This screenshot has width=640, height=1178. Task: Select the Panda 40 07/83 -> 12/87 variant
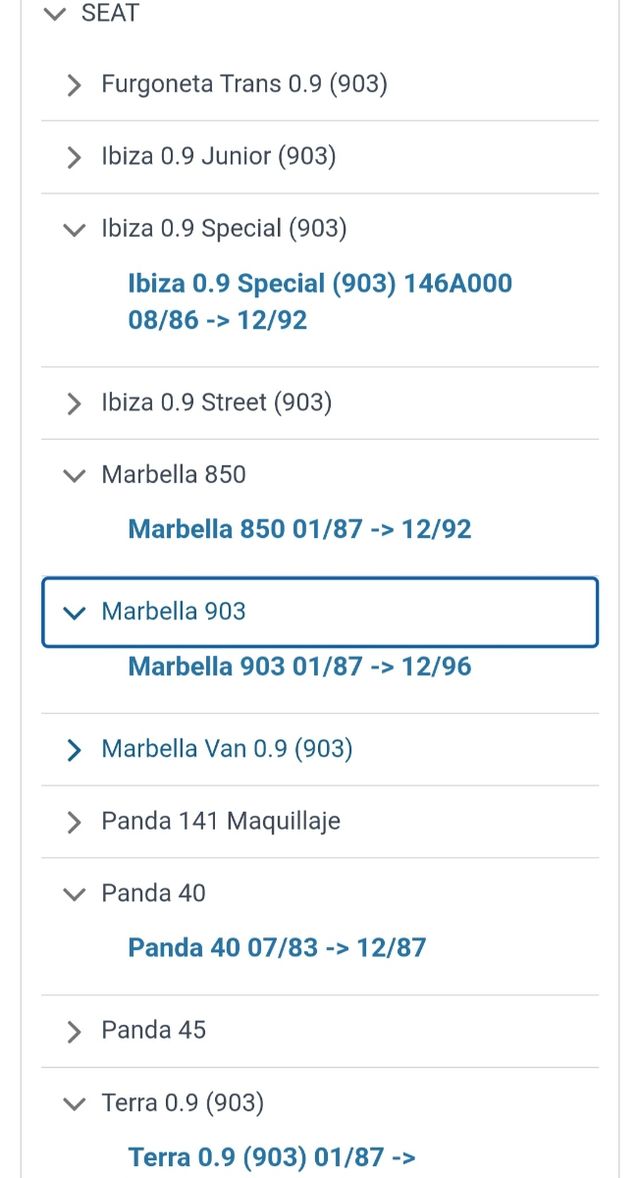pos(276,947)
